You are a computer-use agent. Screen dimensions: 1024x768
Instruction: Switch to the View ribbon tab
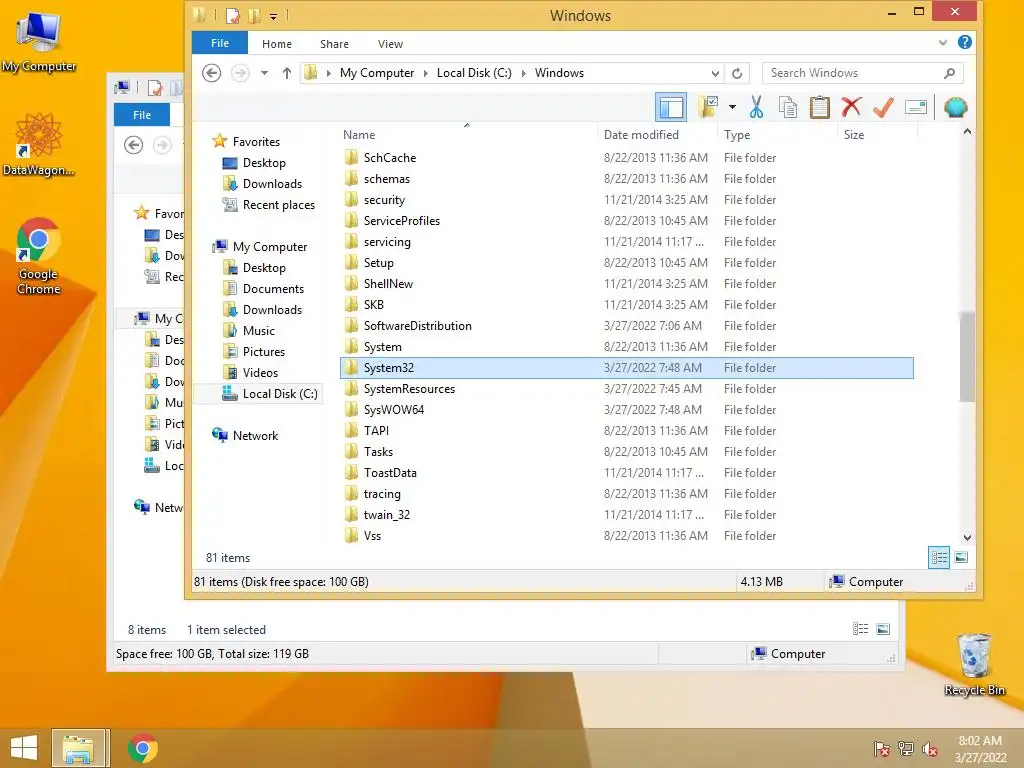(x=390, y=44)
